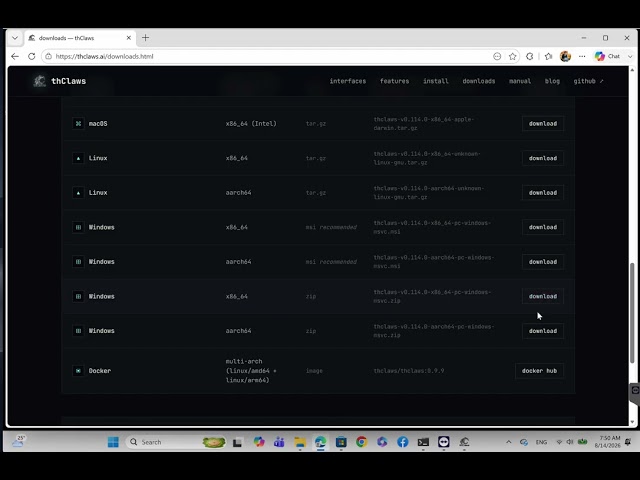Download the Windows aarch64 msi installer

(543, 262)
